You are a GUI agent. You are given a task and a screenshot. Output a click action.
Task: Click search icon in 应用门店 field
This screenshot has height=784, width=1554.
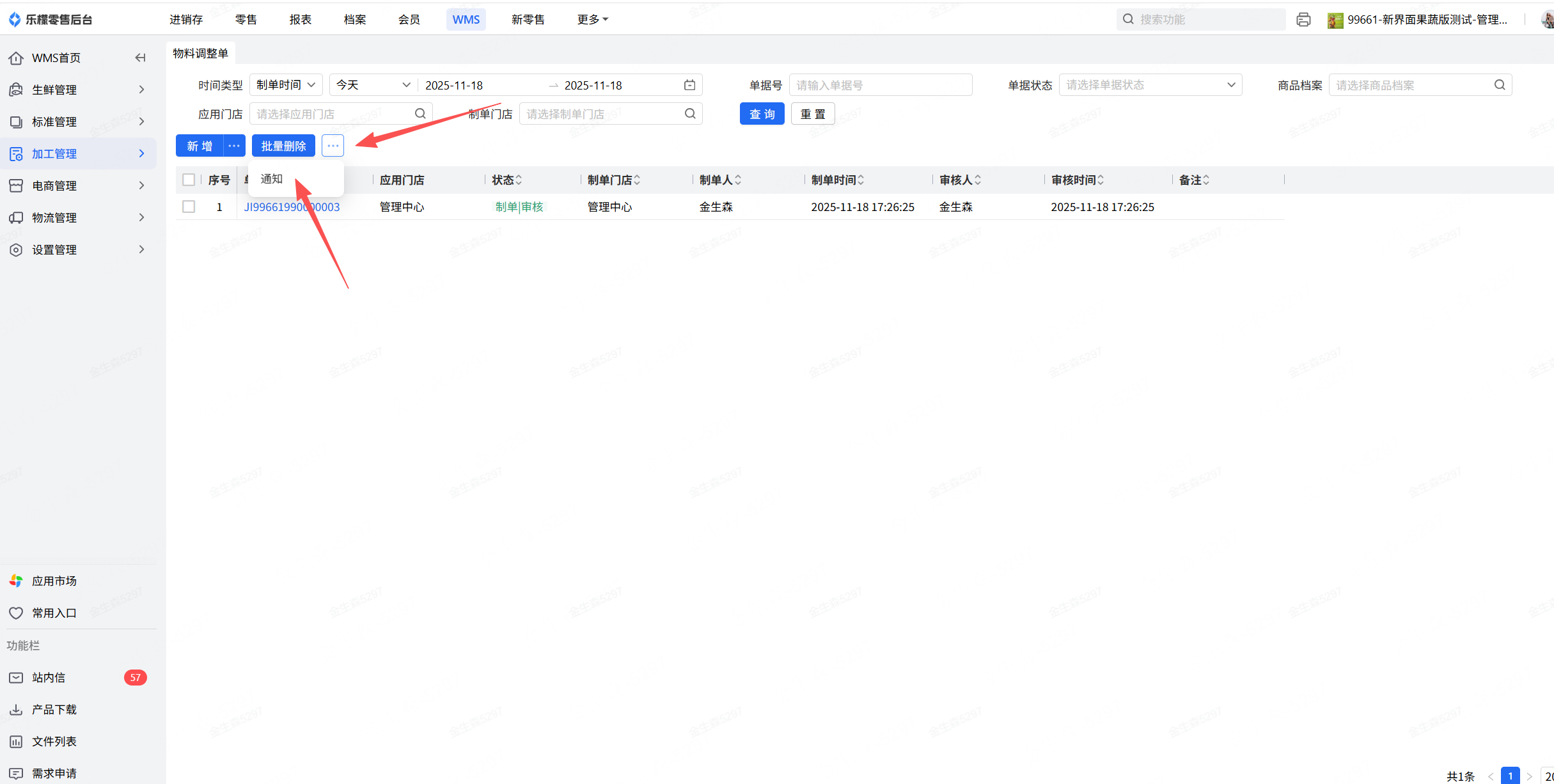420,114
